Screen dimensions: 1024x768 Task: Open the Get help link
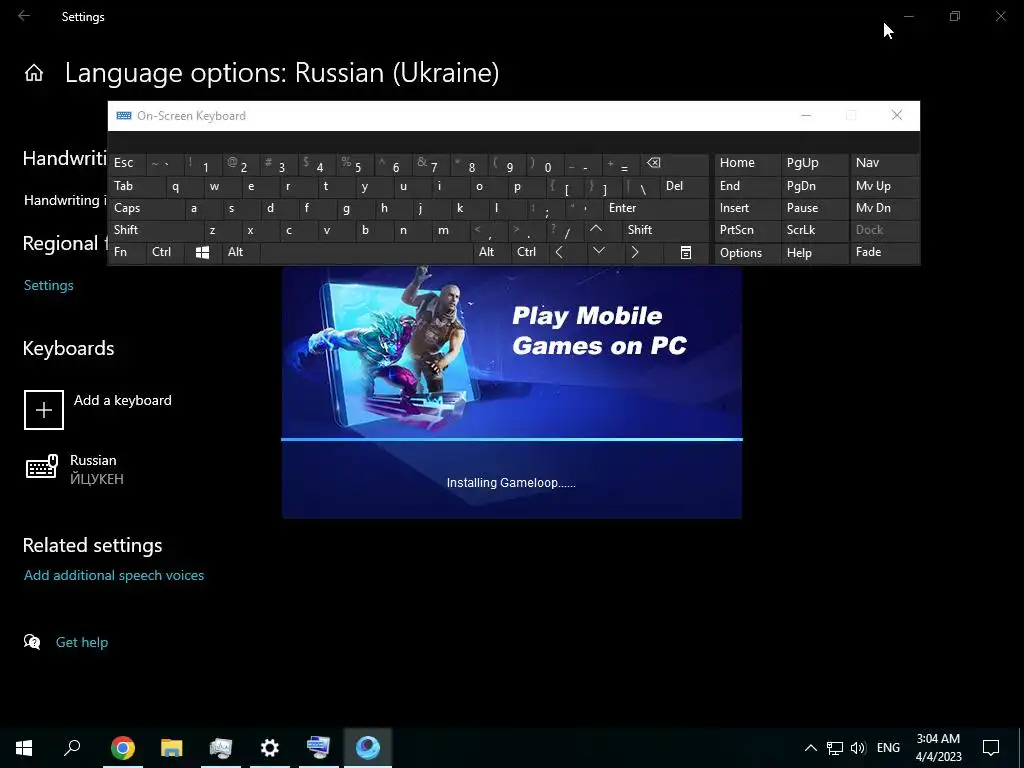tap(82, 642)
